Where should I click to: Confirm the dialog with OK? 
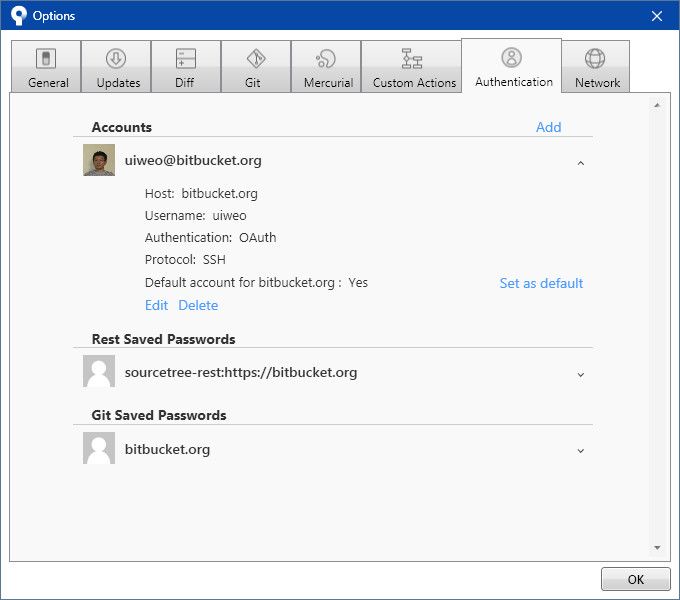636,579
